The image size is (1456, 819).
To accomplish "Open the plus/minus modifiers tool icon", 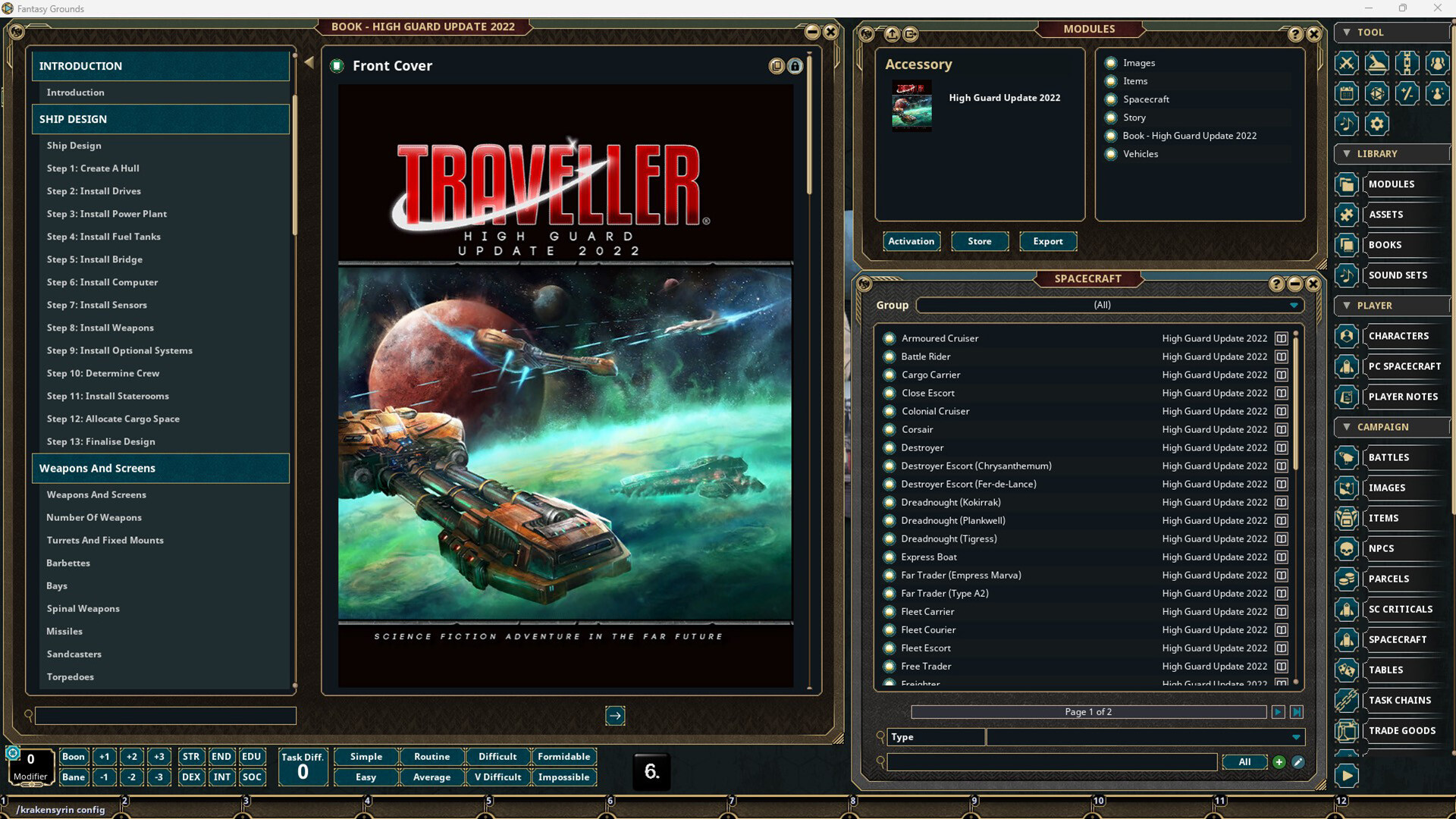I will [1407, 93].
